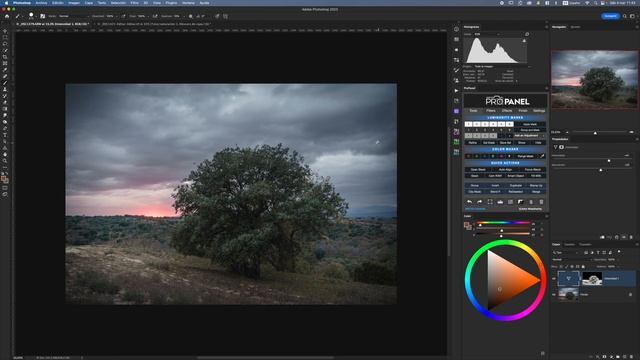The height and width of the screenshot is (360, 640).
Task: Click the foreground color swatch in toolbar
Action: tap(4, 178)
